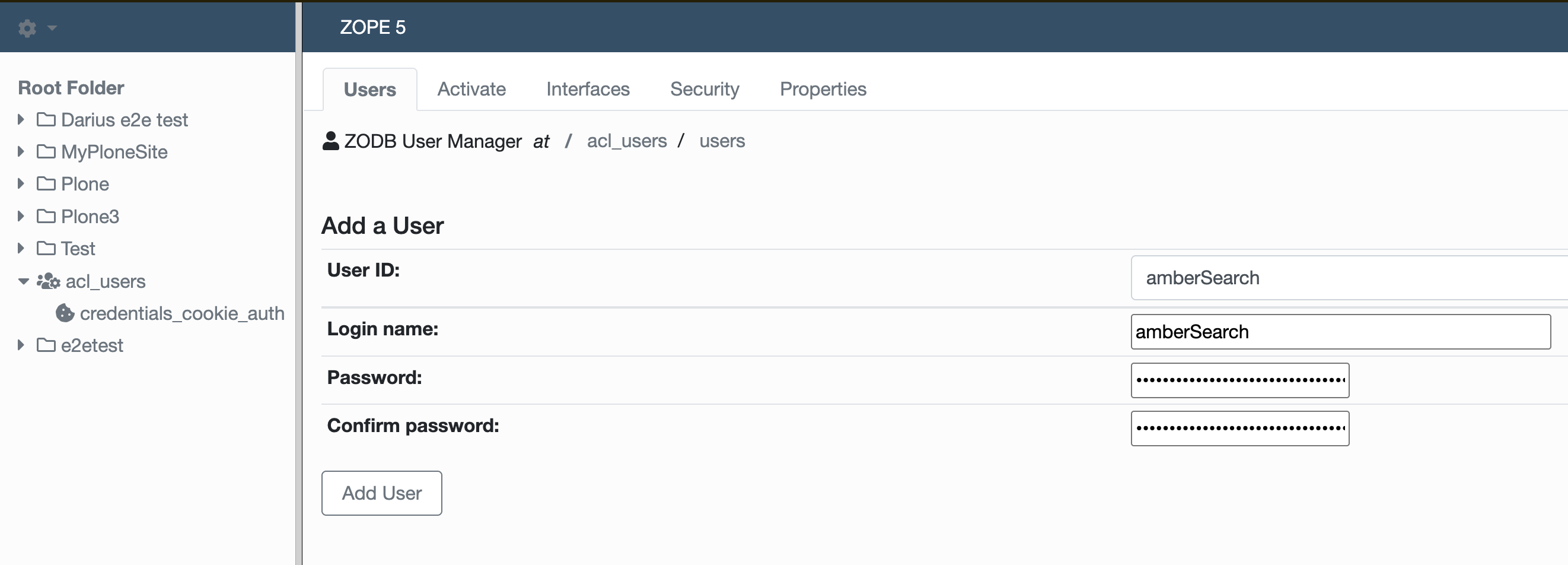The image size is (1568, 565).
Task: Switch to the Security tab
Action: point(705,90)
